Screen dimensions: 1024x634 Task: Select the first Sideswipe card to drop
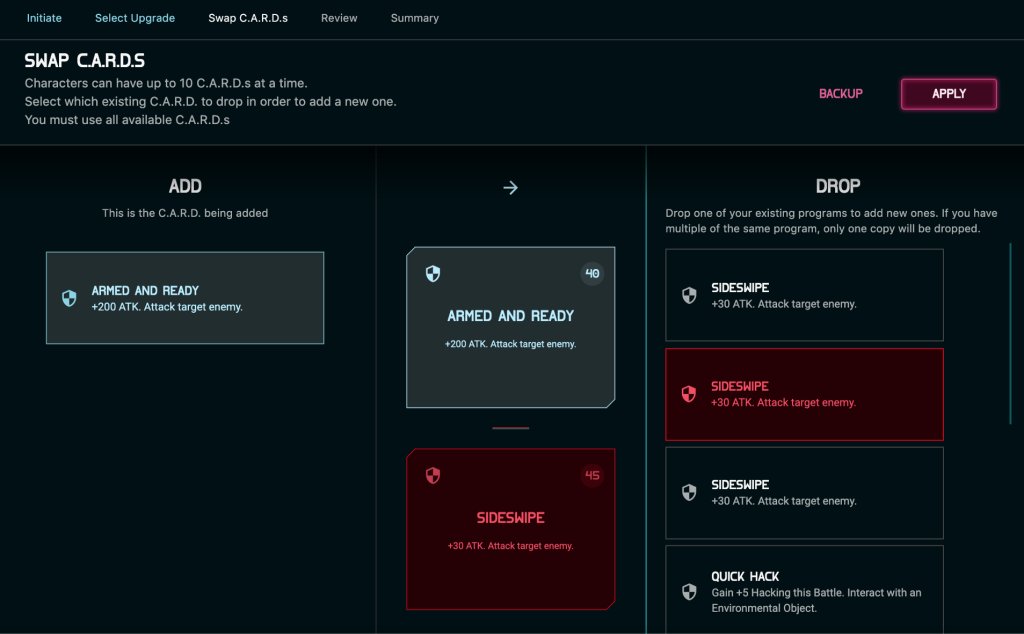[804, 295]
